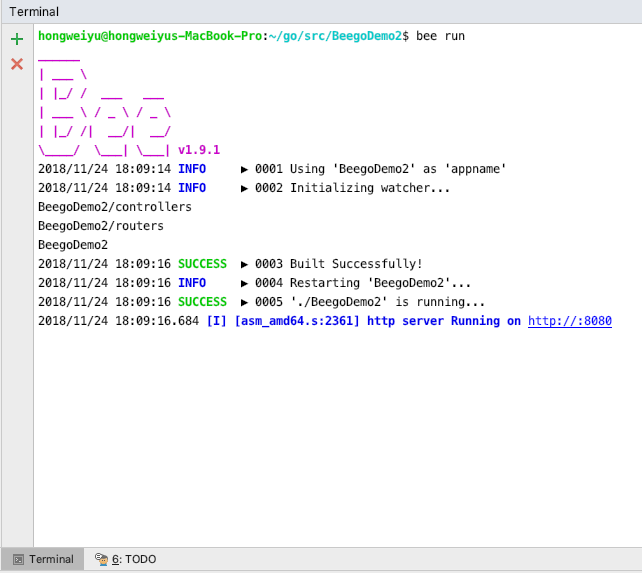The height and width of the screenshot is (573, 642).
Task: Click the [asm_amd64.s:2361] source reference
Action: [297, 321]
